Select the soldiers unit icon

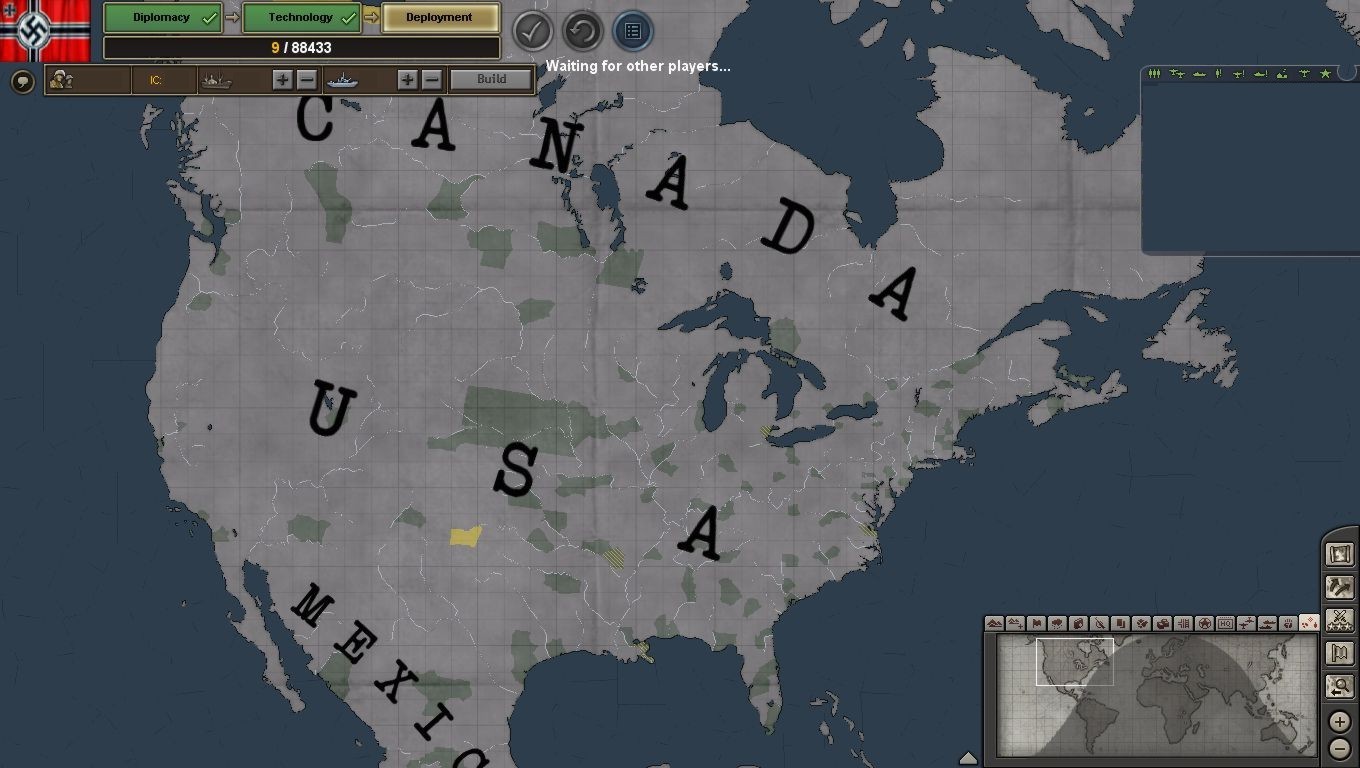[x=62, y=80]
